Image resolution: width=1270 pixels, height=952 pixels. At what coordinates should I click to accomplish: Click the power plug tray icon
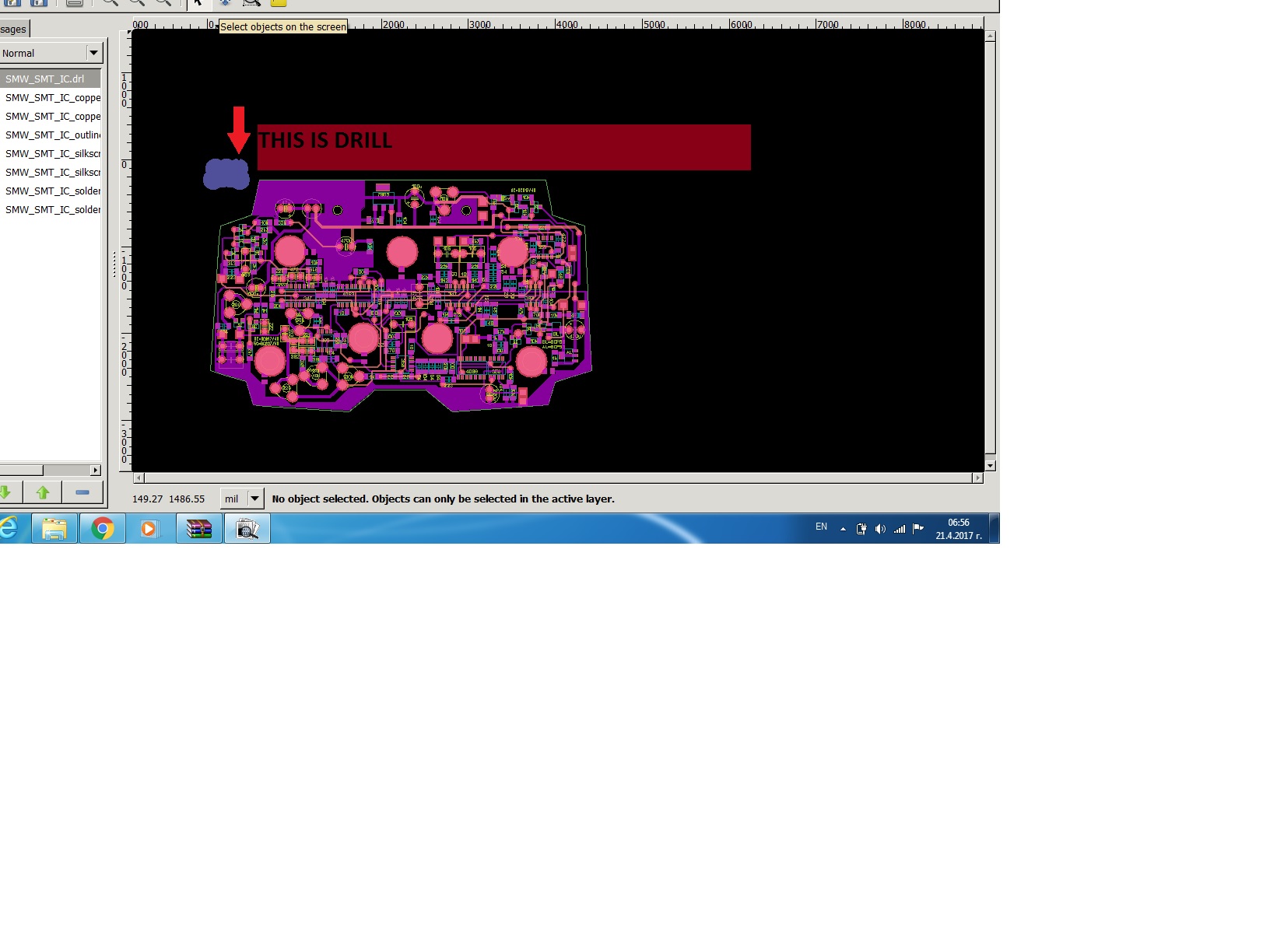(861, 529)
